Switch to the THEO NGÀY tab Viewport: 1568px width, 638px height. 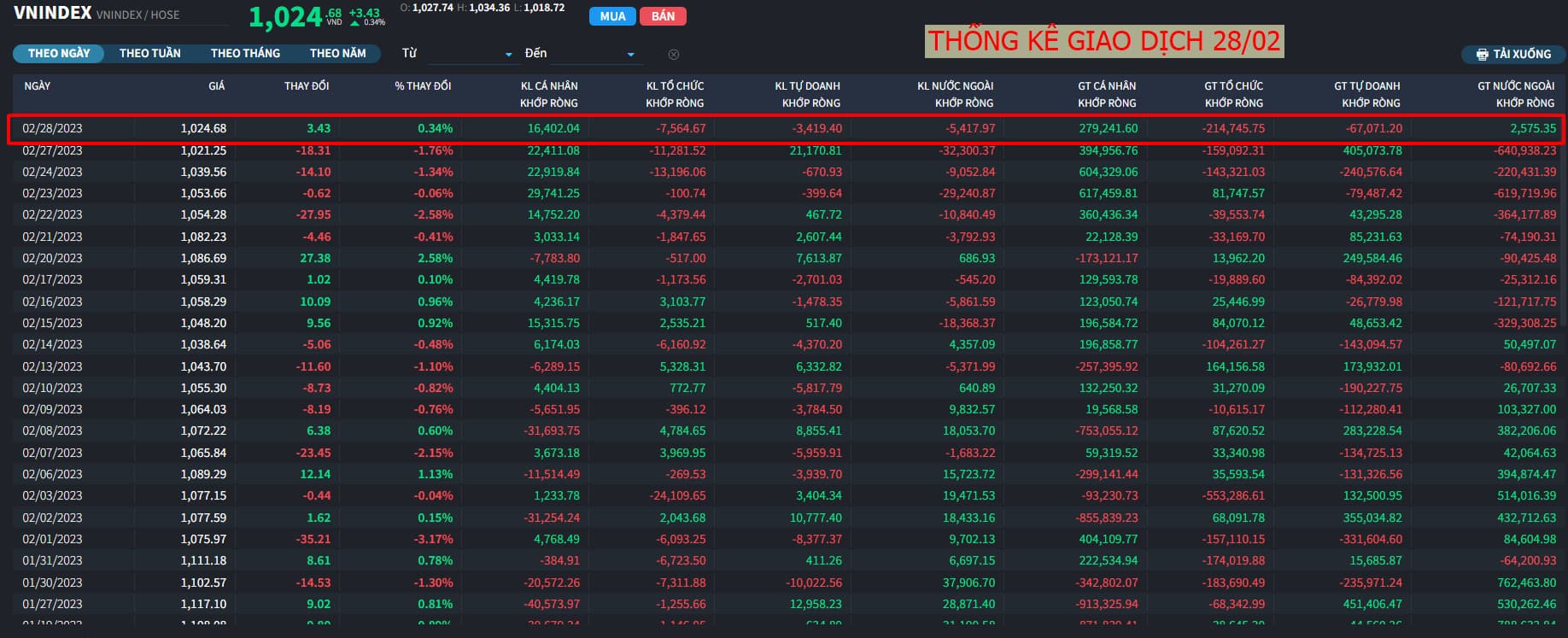[x=59, y=53]
